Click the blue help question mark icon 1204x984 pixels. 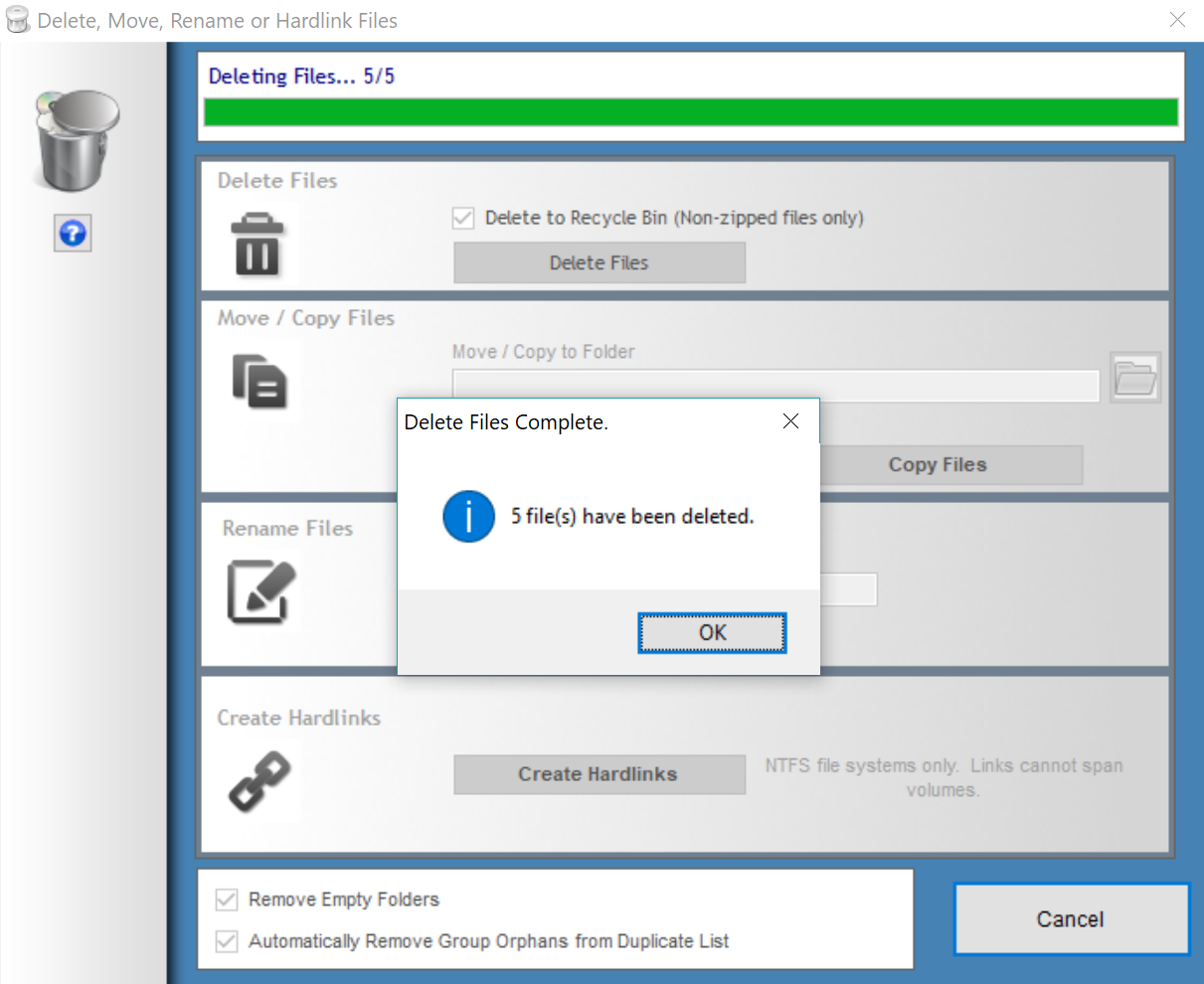point(73,234)
